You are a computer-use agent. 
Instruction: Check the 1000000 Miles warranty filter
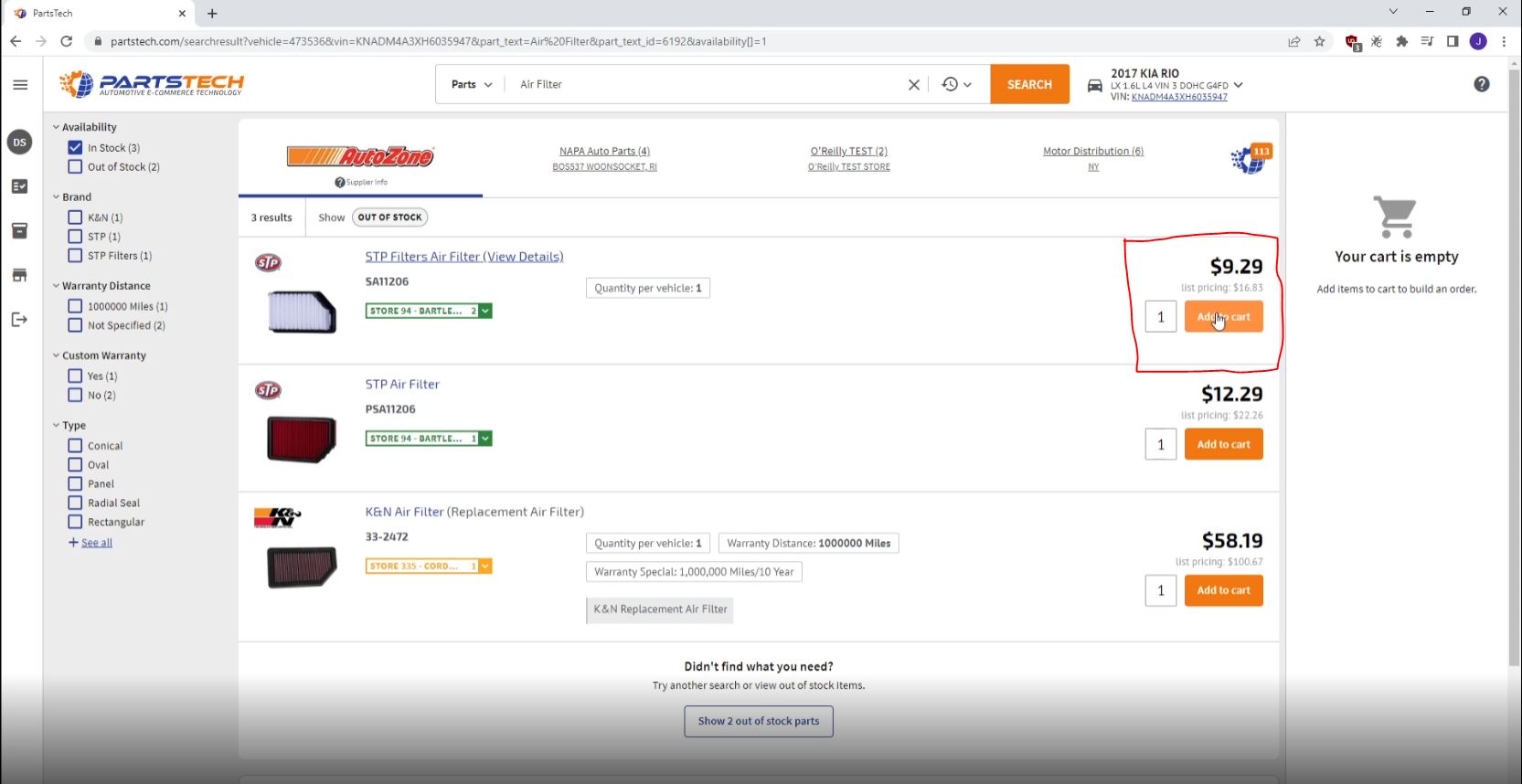pos(75,306)
